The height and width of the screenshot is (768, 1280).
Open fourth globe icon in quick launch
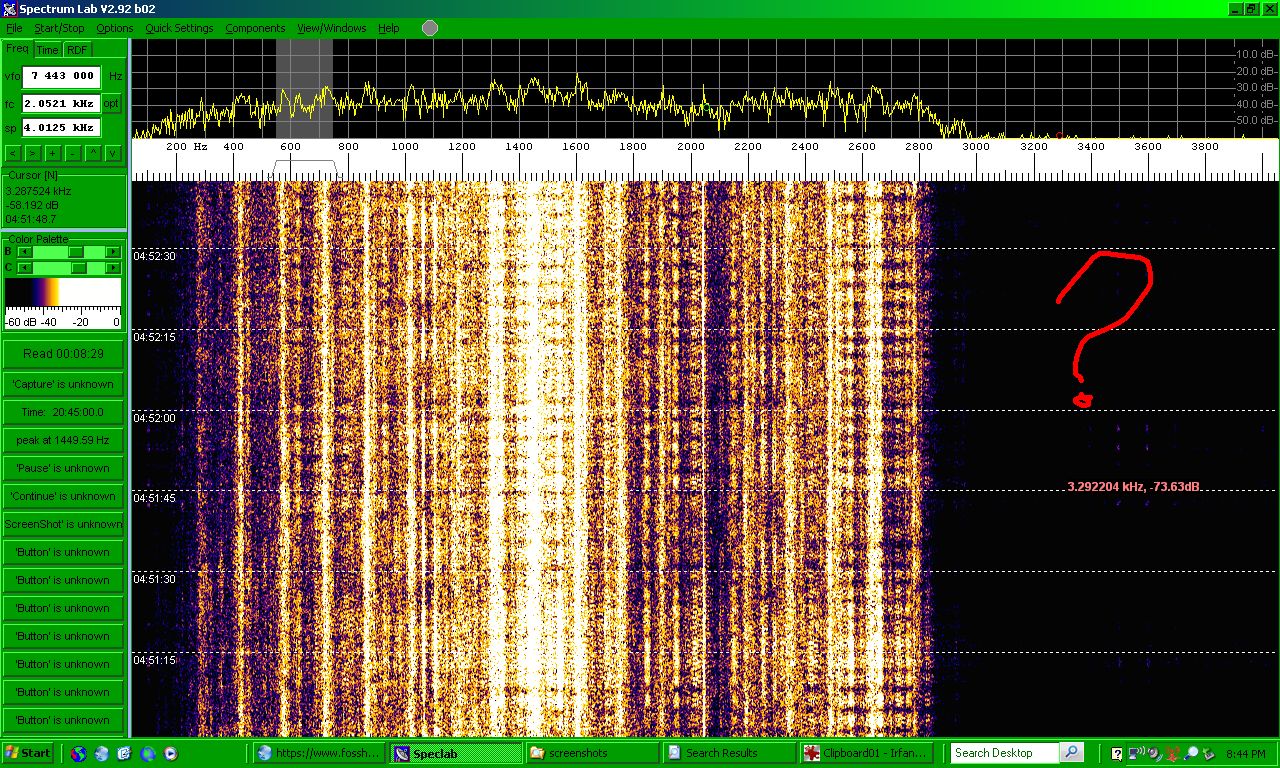[148, 753]
